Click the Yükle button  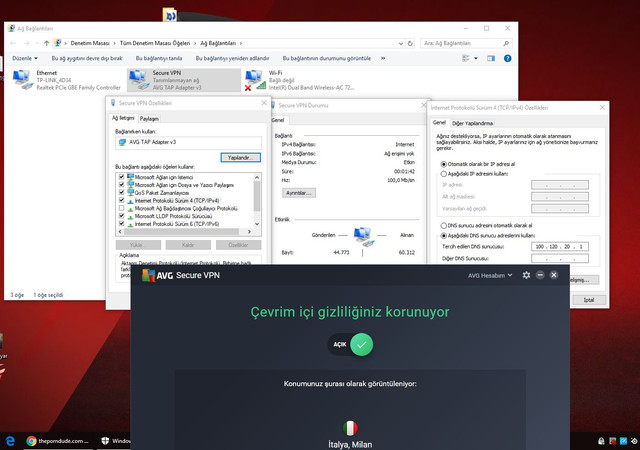coord(138,245)
